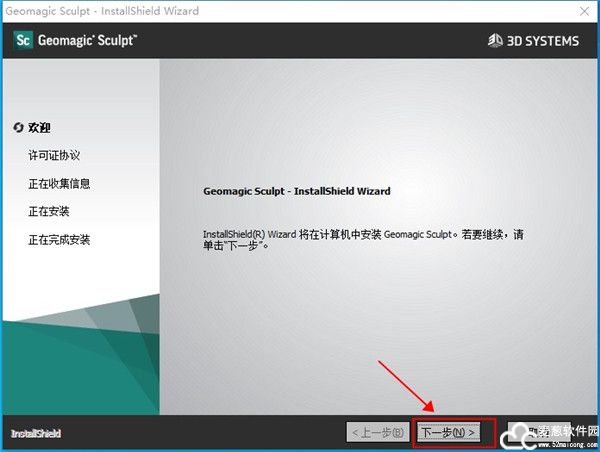Click the 3D Systems logo

point(533,41)
